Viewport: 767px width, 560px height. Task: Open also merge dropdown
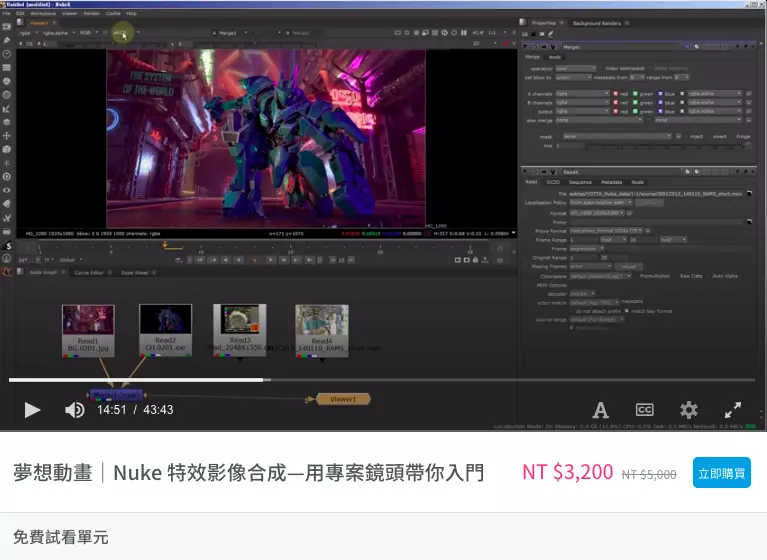coord(599,120)
